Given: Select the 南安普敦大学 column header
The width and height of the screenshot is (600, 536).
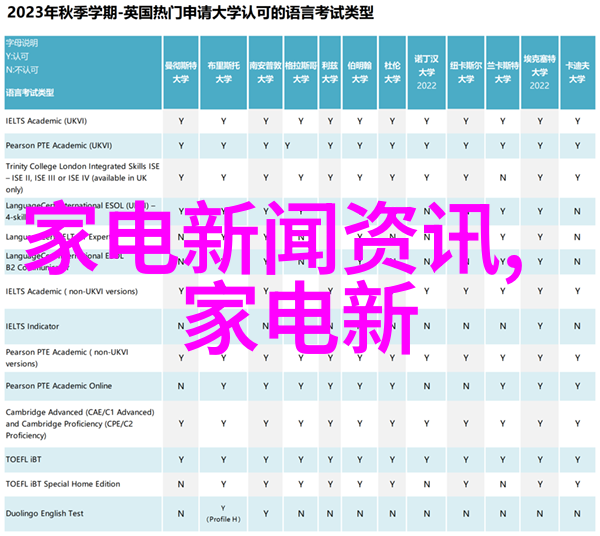Looking at the screenshot, I should pyautogui.click(x=266, y=72).
